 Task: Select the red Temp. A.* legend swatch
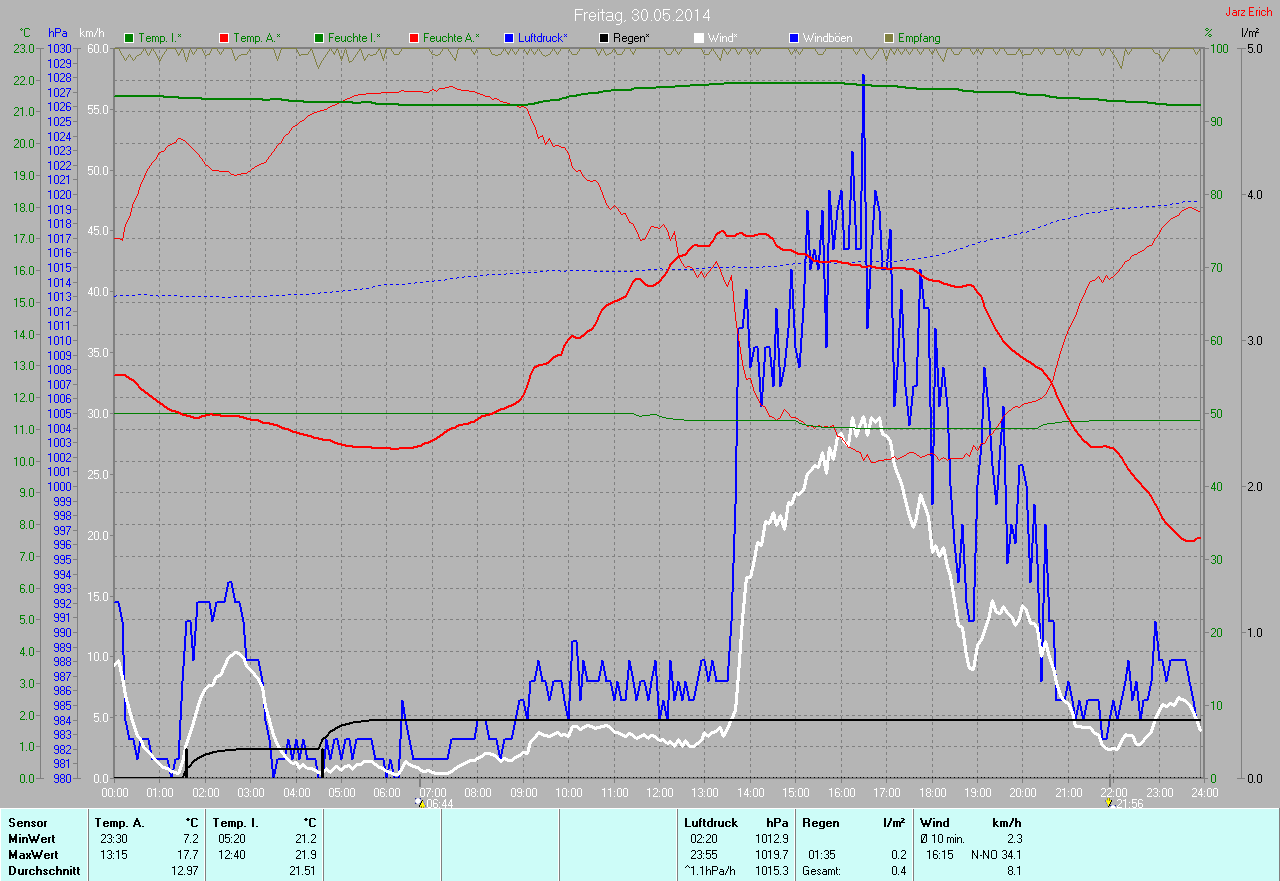(x=224, y=38)
